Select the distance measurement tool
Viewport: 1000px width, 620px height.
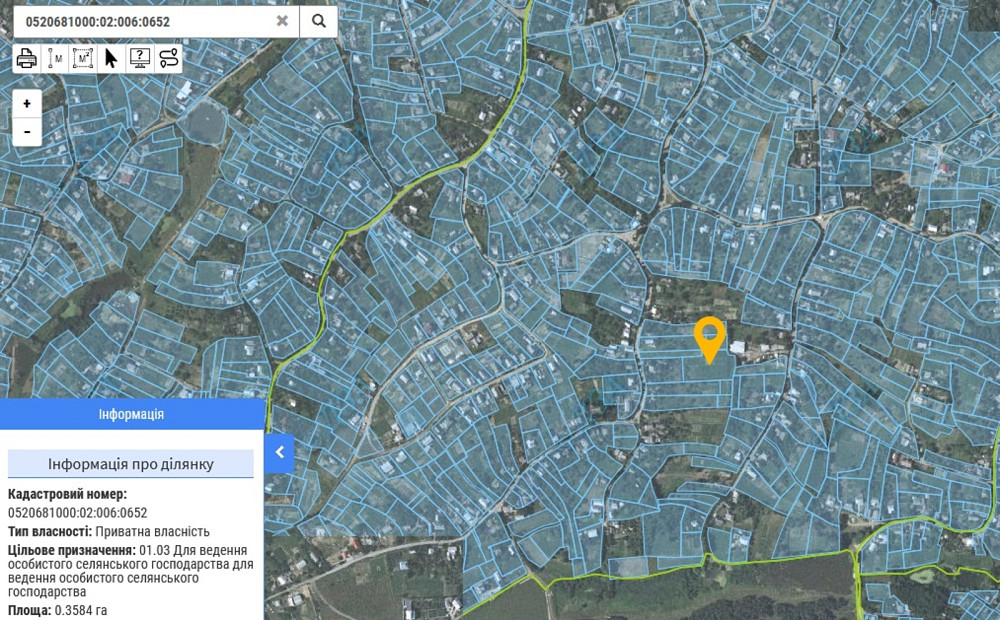[x=55, y=58]
